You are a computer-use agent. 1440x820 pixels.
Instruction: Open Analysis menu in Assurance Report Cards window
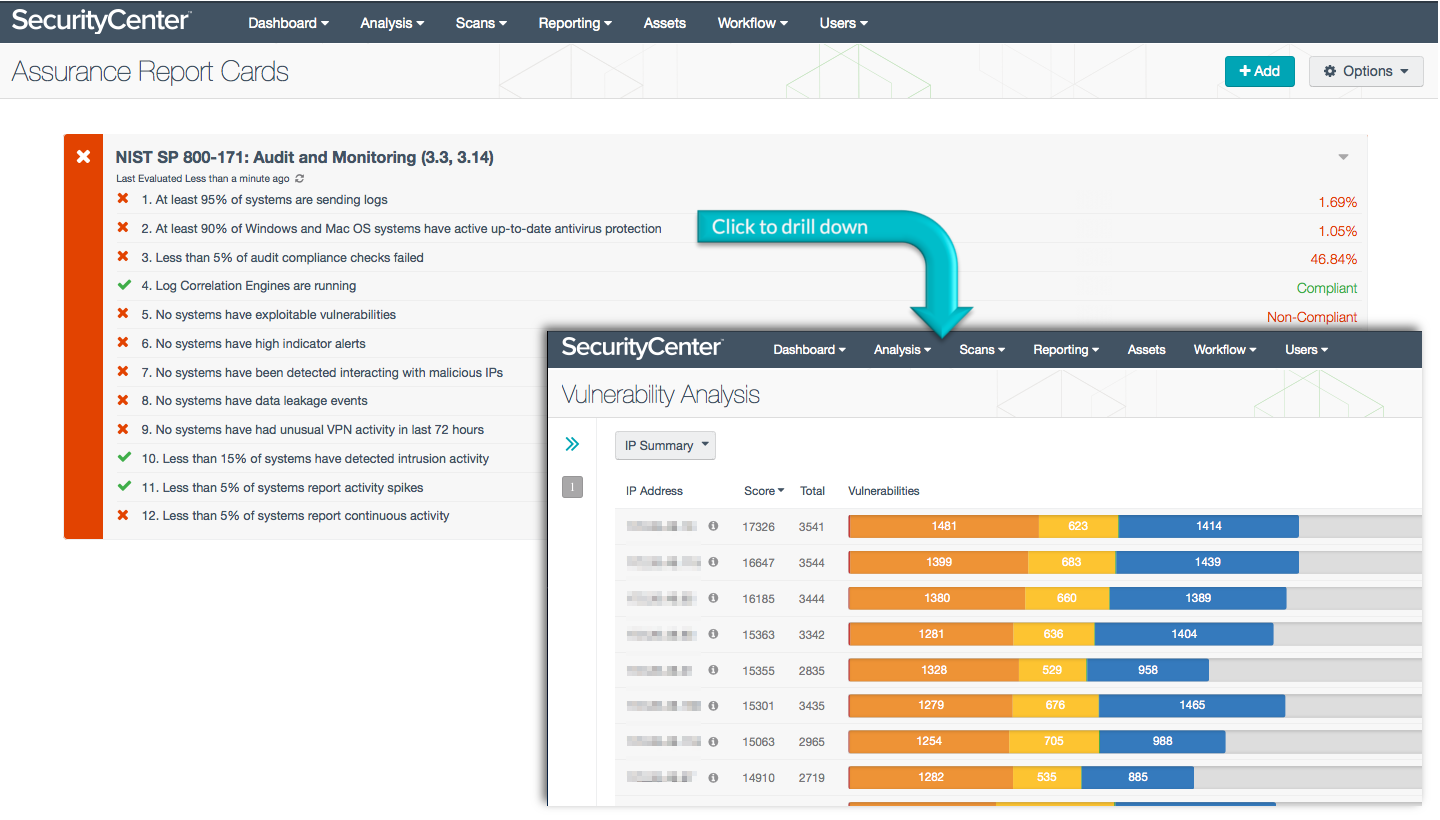tap(392, 23)
